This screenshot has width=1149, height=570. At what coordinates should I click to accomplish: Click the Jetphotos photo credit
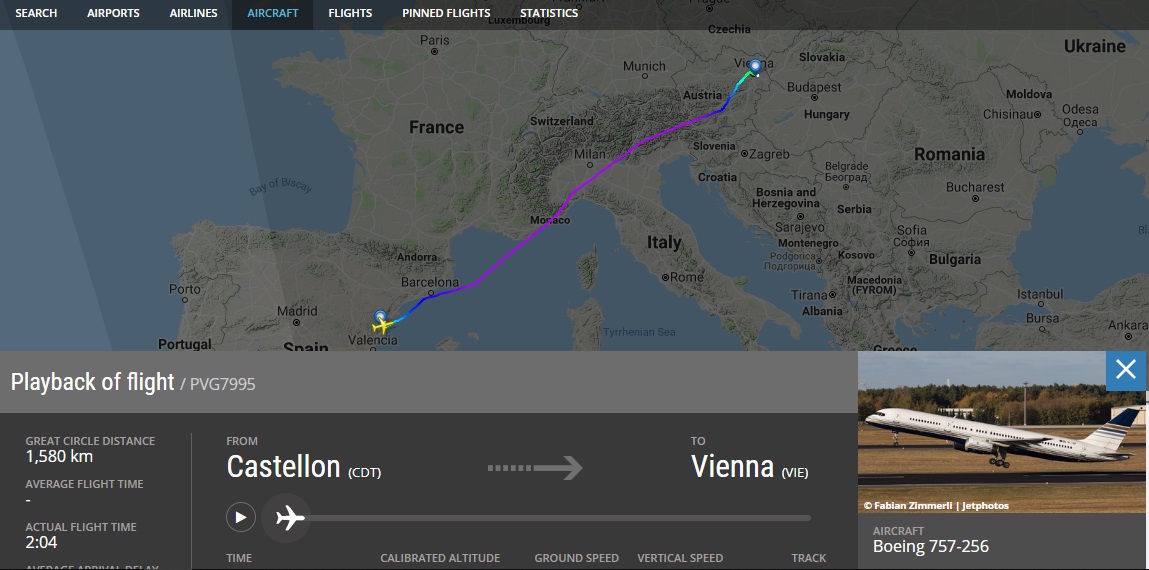[935, 506]
